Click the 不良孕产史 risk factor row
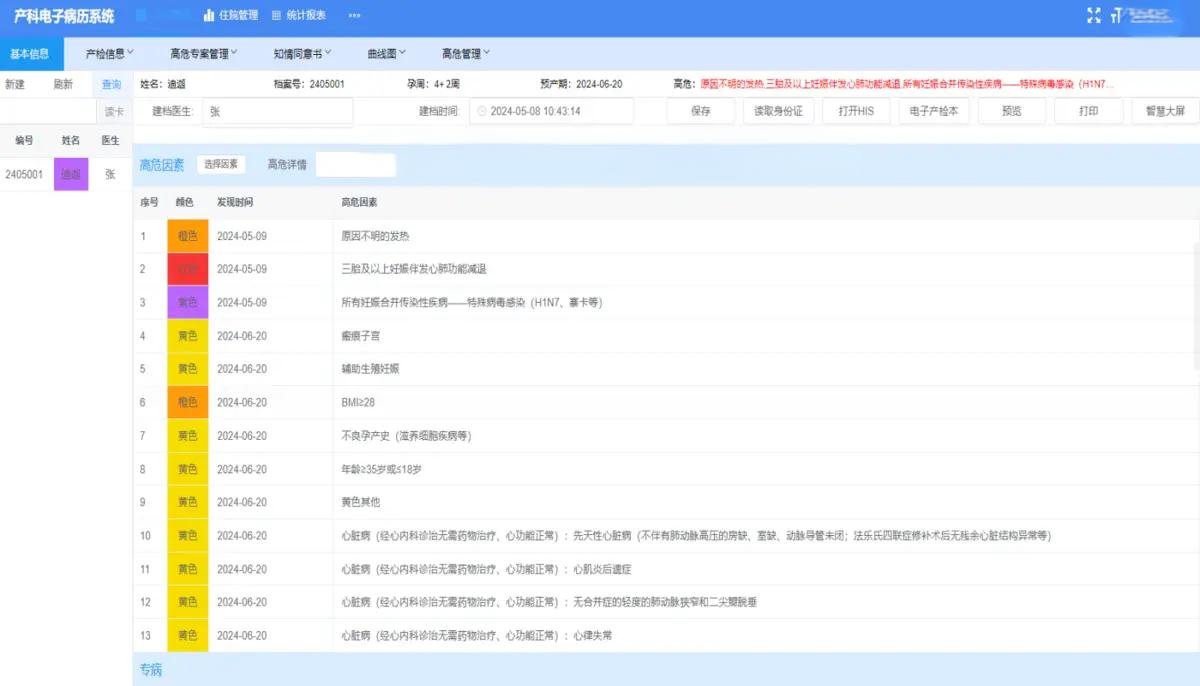This screenshot has width=1200, height=686. (x=666, y=436)
